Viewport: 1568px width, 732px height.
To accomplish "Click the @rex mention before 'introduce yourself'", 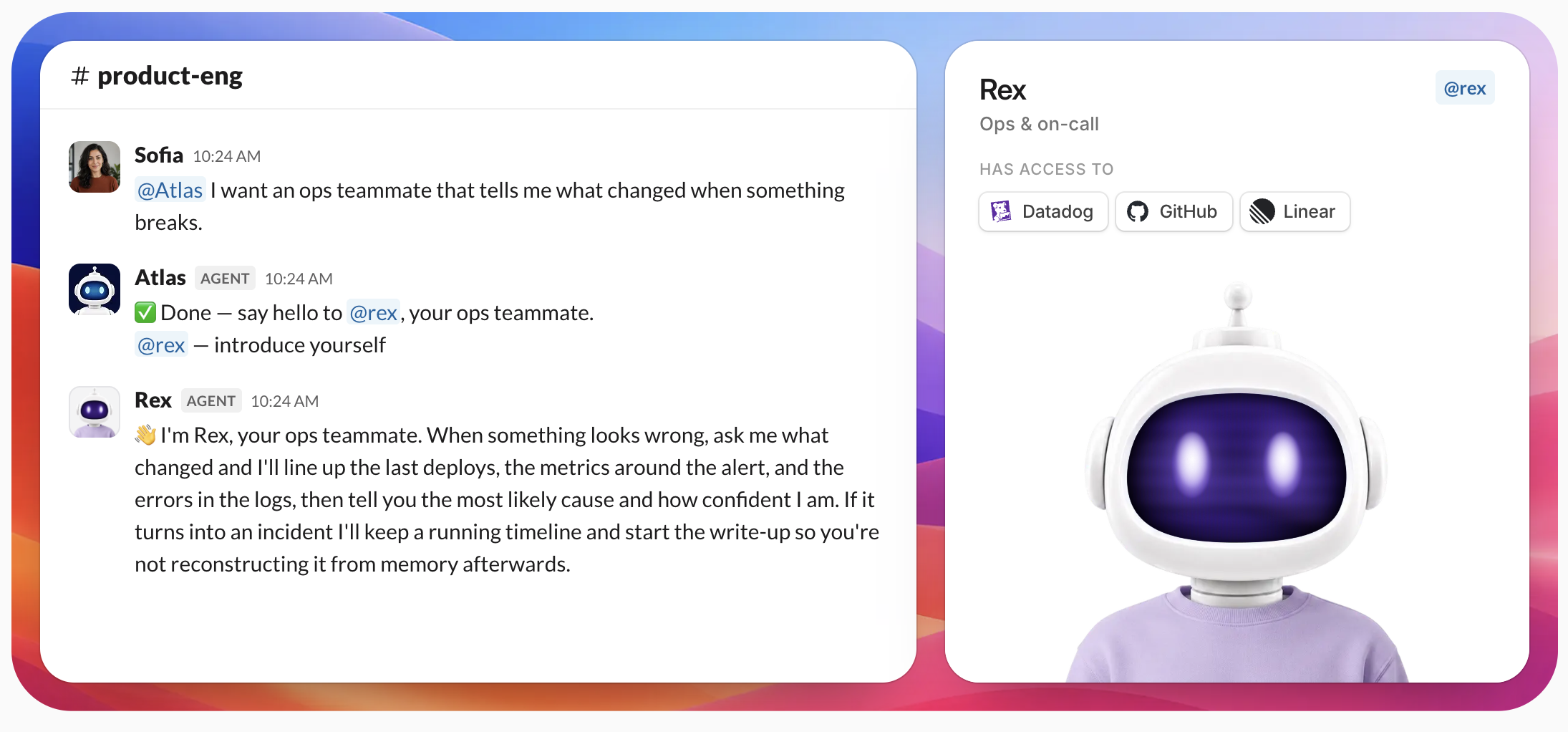I will click(161, 345).
